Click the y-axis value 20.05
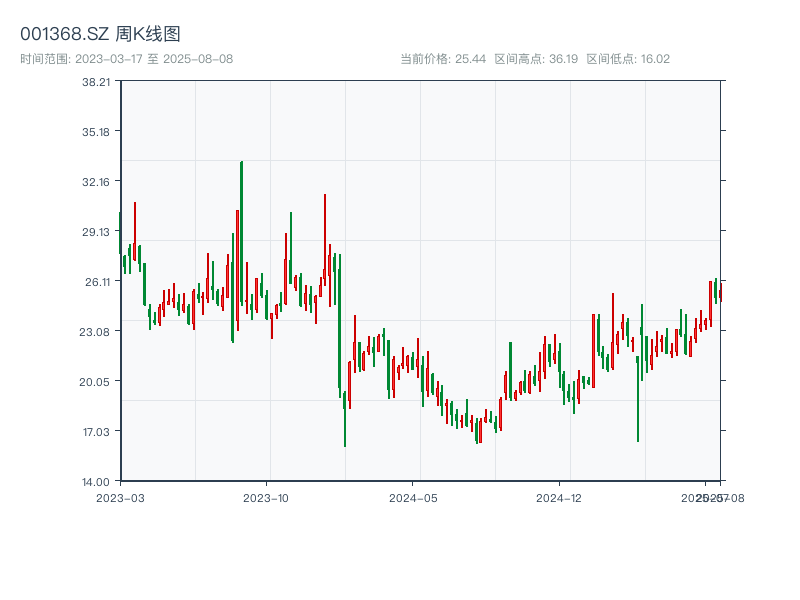 pyautogui.click(x=94, y=382)
